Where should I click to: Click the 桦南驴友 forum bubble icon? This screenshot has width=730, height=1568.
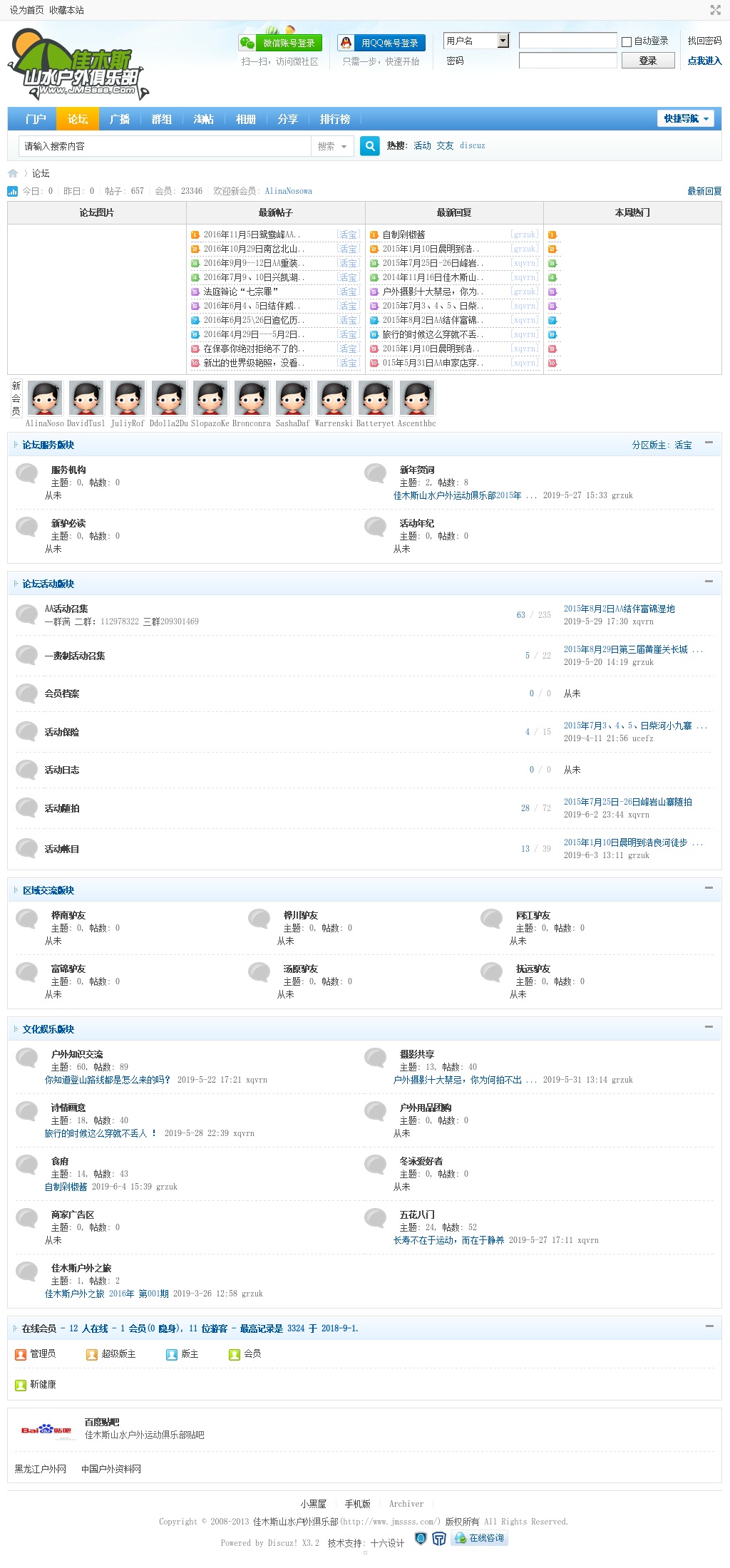point(27,918)
